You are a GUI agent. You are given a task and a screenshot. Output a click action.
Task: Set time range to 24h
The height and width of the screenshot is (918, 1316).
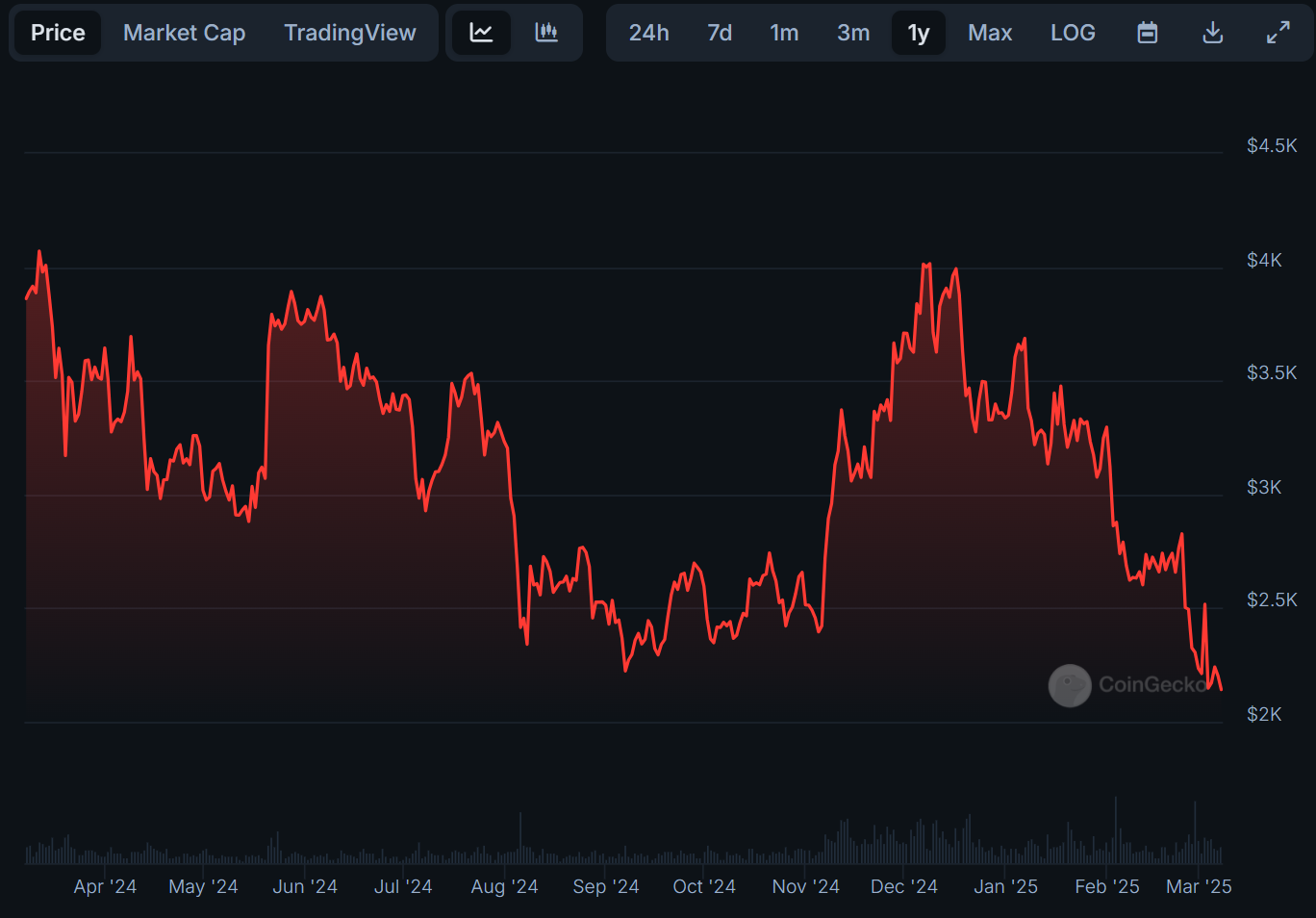click(649, 33)
